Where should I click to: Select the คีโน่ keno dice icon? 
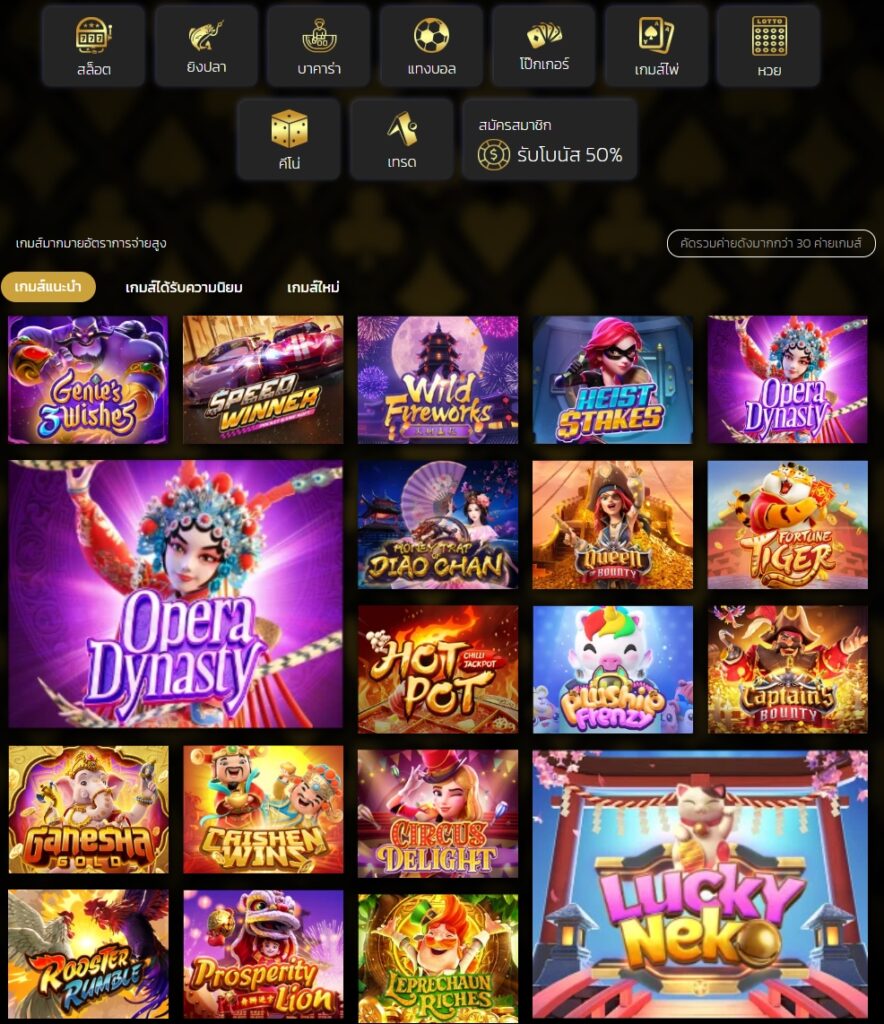pos(289,139)
